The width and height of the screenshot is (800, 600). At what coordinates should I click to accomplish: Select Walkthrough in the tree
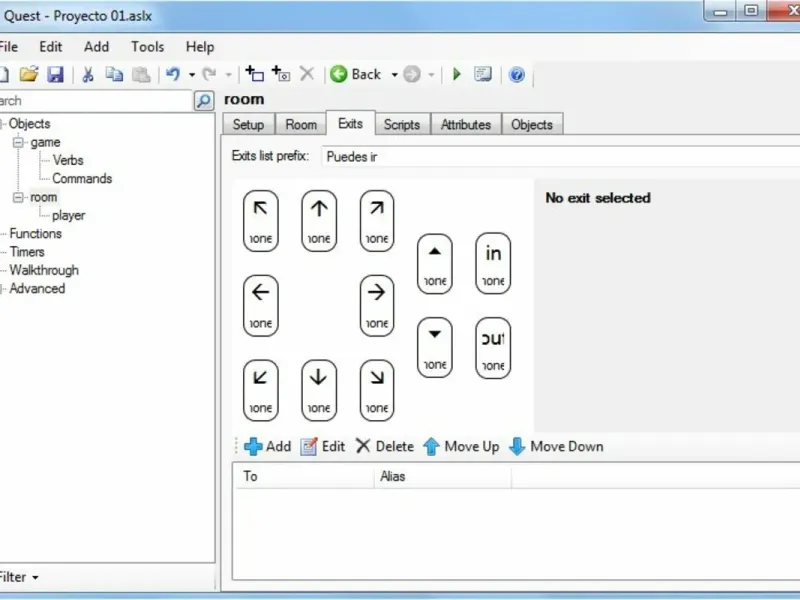44,270
